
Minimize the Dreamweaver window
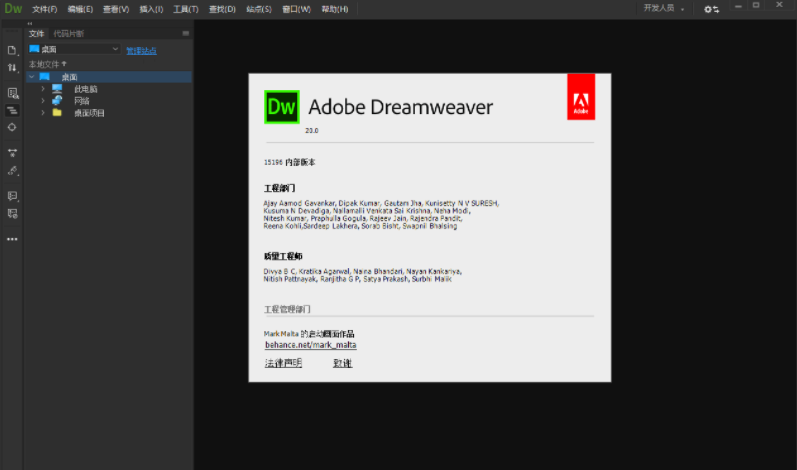pyautogui.click(x=738, y=6)
